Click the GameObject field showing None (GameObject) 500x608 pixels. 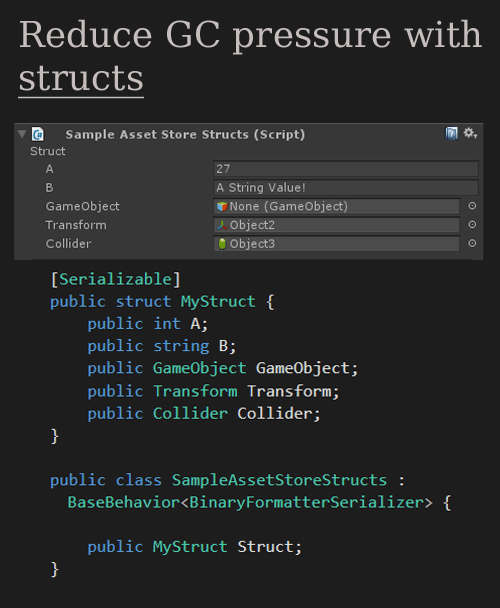coord(336,206)
